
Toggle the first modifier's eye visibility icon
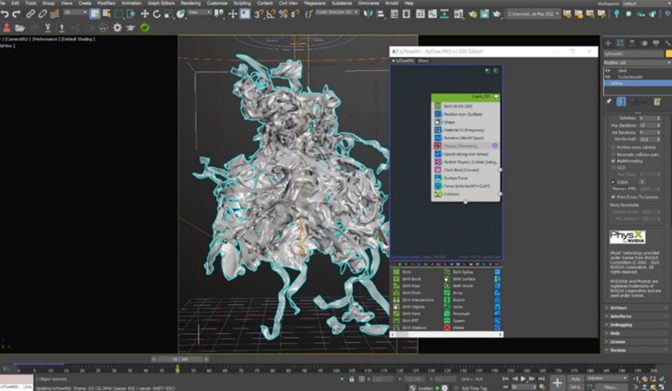click(x=607, y=71)
